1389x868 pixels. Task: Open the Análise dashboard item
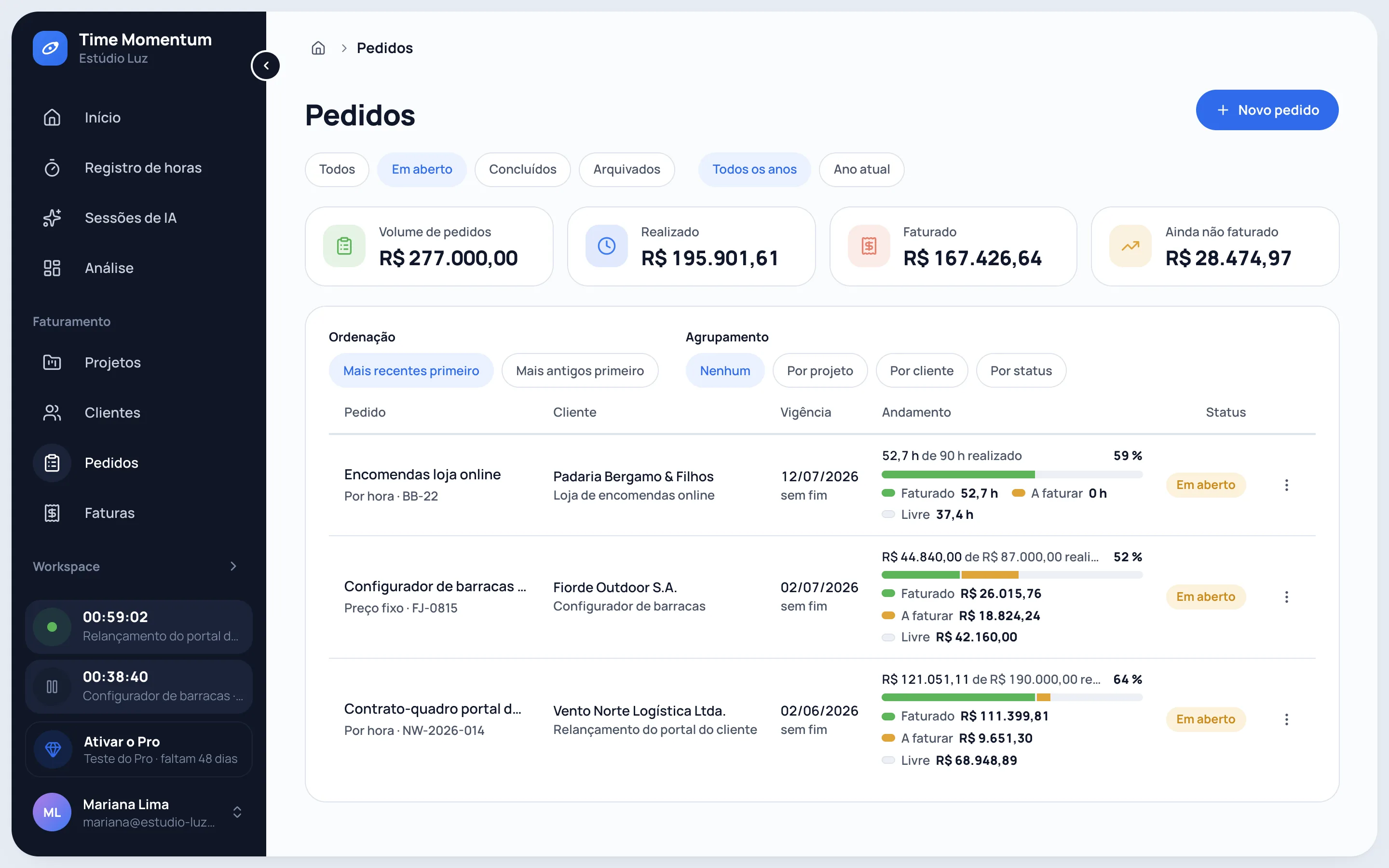tap(139, 268)
